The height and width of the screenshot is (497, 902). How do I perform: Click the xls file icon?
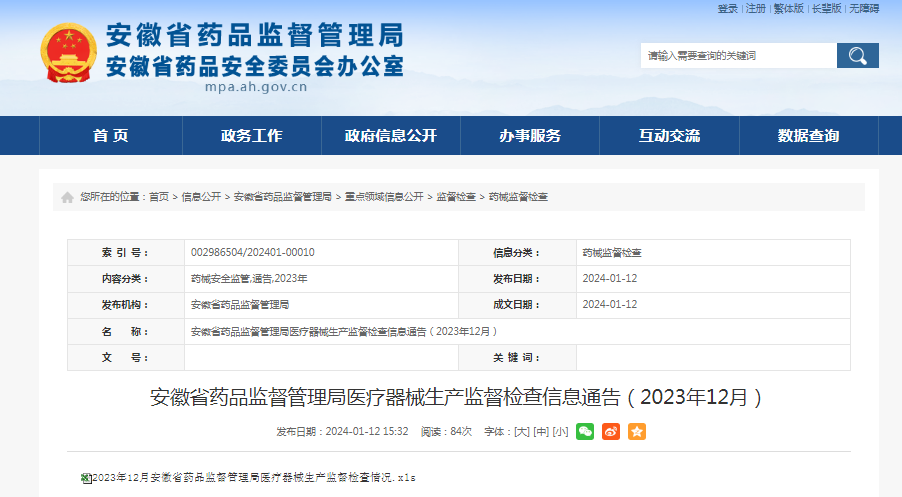tap(86, 478)
